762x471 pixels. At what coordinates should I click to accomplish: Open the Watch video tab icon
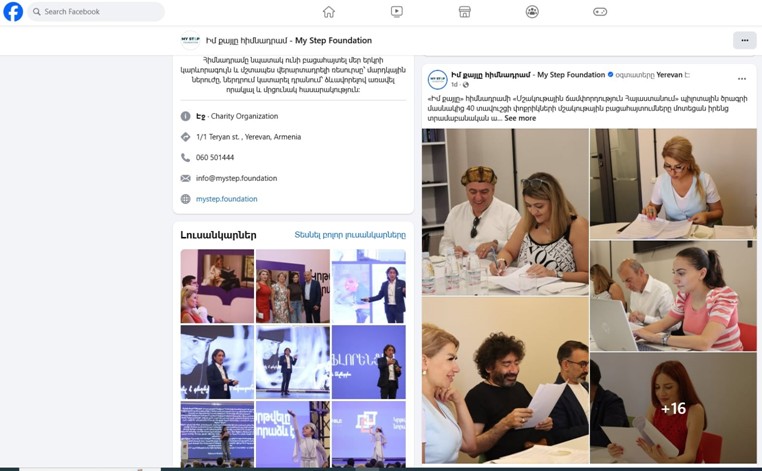coord(397,12)
